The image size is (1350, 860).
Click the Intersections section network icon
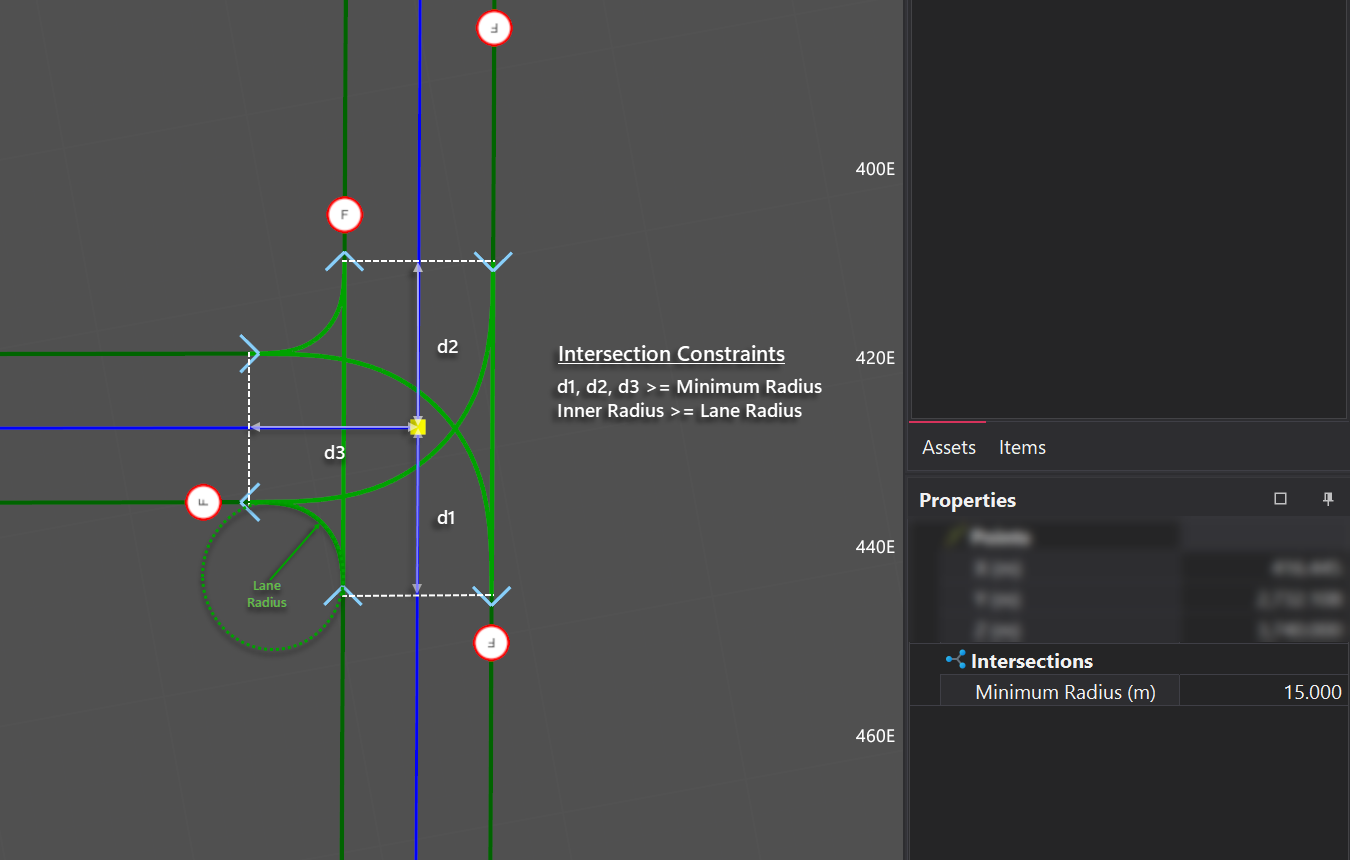[955, 660]
